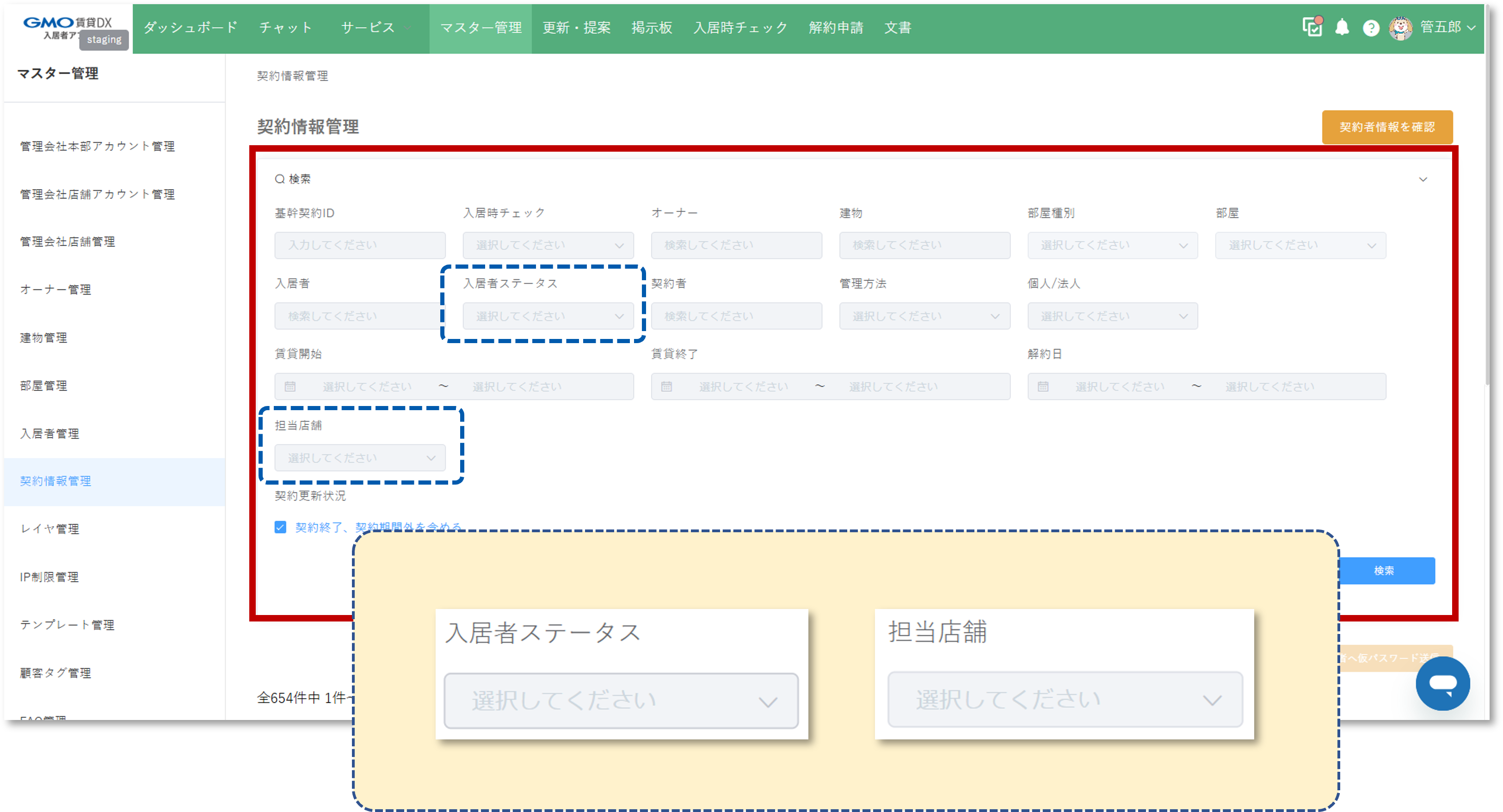Collapse the 検索 filter section
This screenshot has height=812, width=1503.
pyautogui.click(x=1423, y=179)
